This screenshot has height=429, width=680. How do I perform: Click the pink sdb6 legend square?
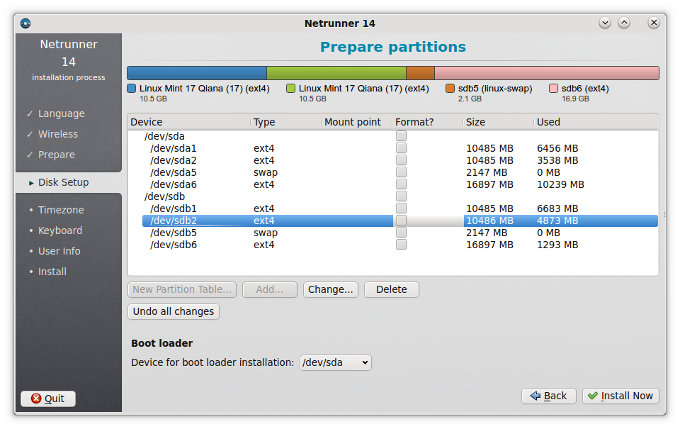[x=554, y=88]
